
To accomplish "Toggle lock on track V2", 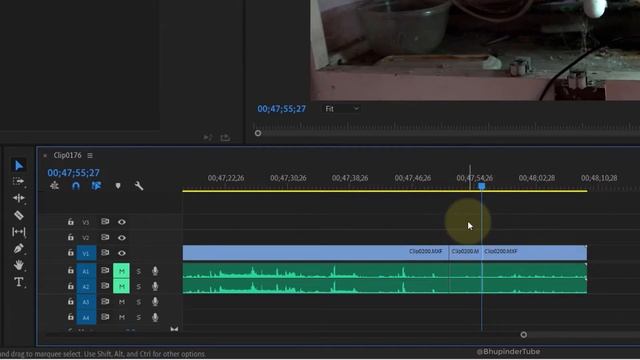I will pos(71,237).
